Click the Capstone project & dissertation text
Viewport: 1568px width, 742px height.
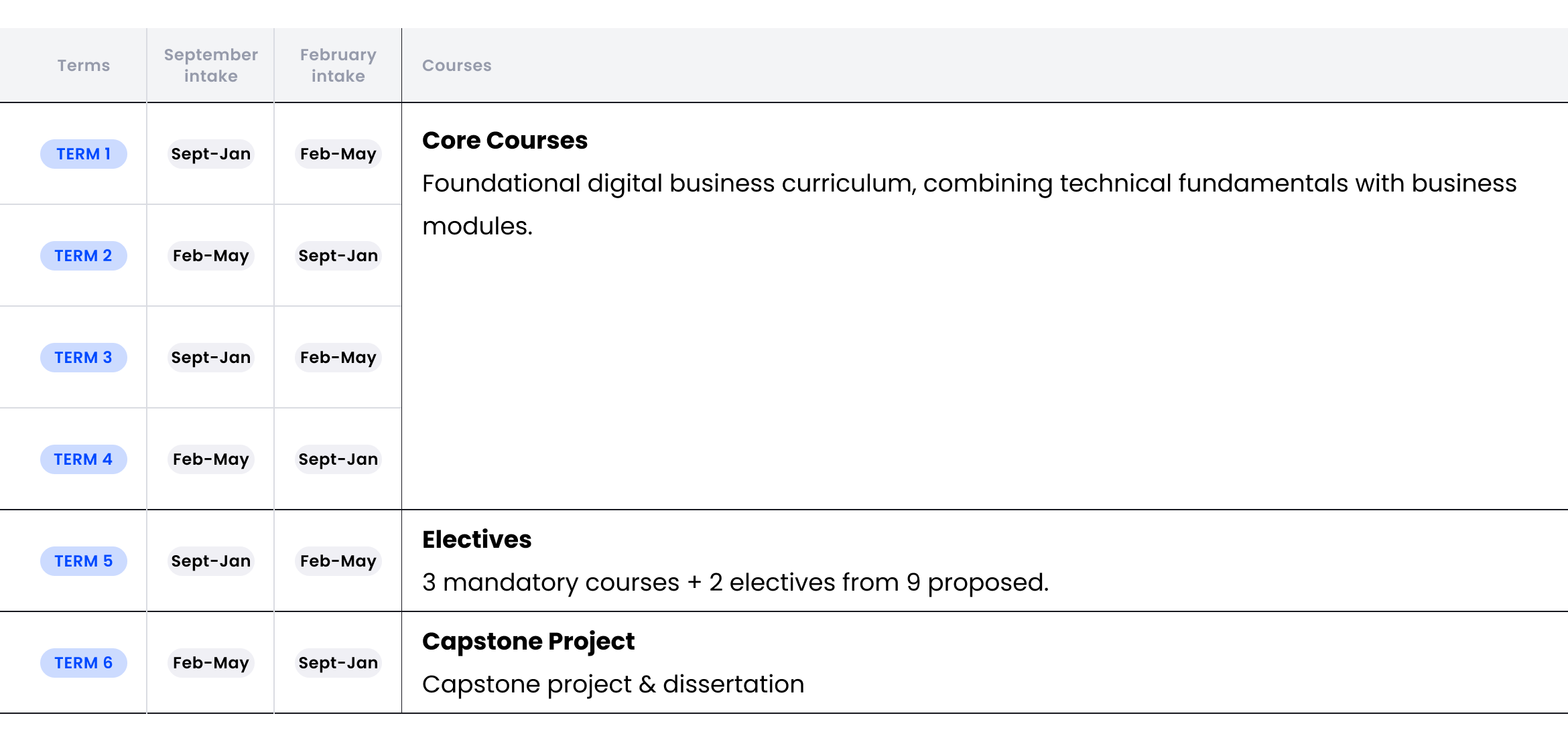(x=612, y=684)
